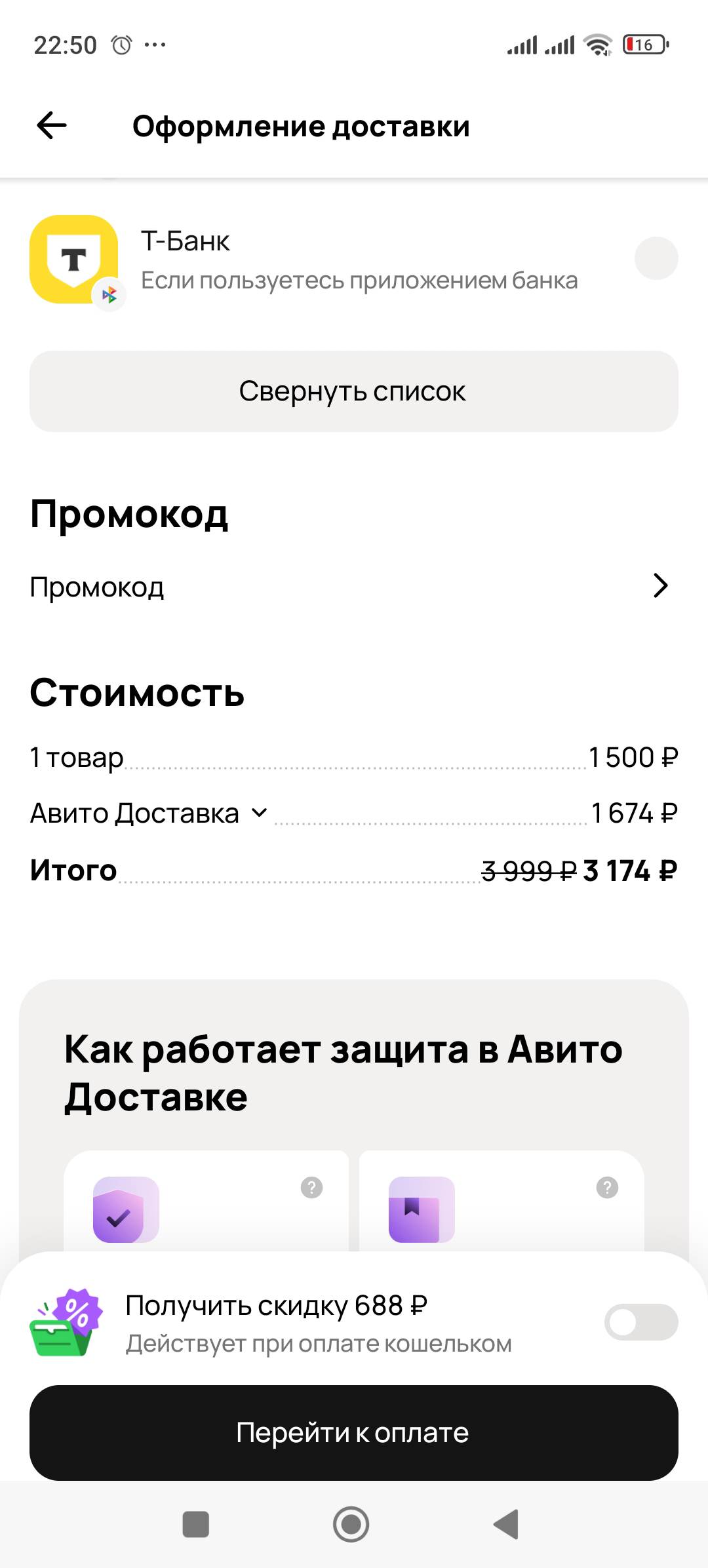Screen dimensions: 708x1568
Task: Tap the purple shield protection icon
Action: tap(126, 1209)
